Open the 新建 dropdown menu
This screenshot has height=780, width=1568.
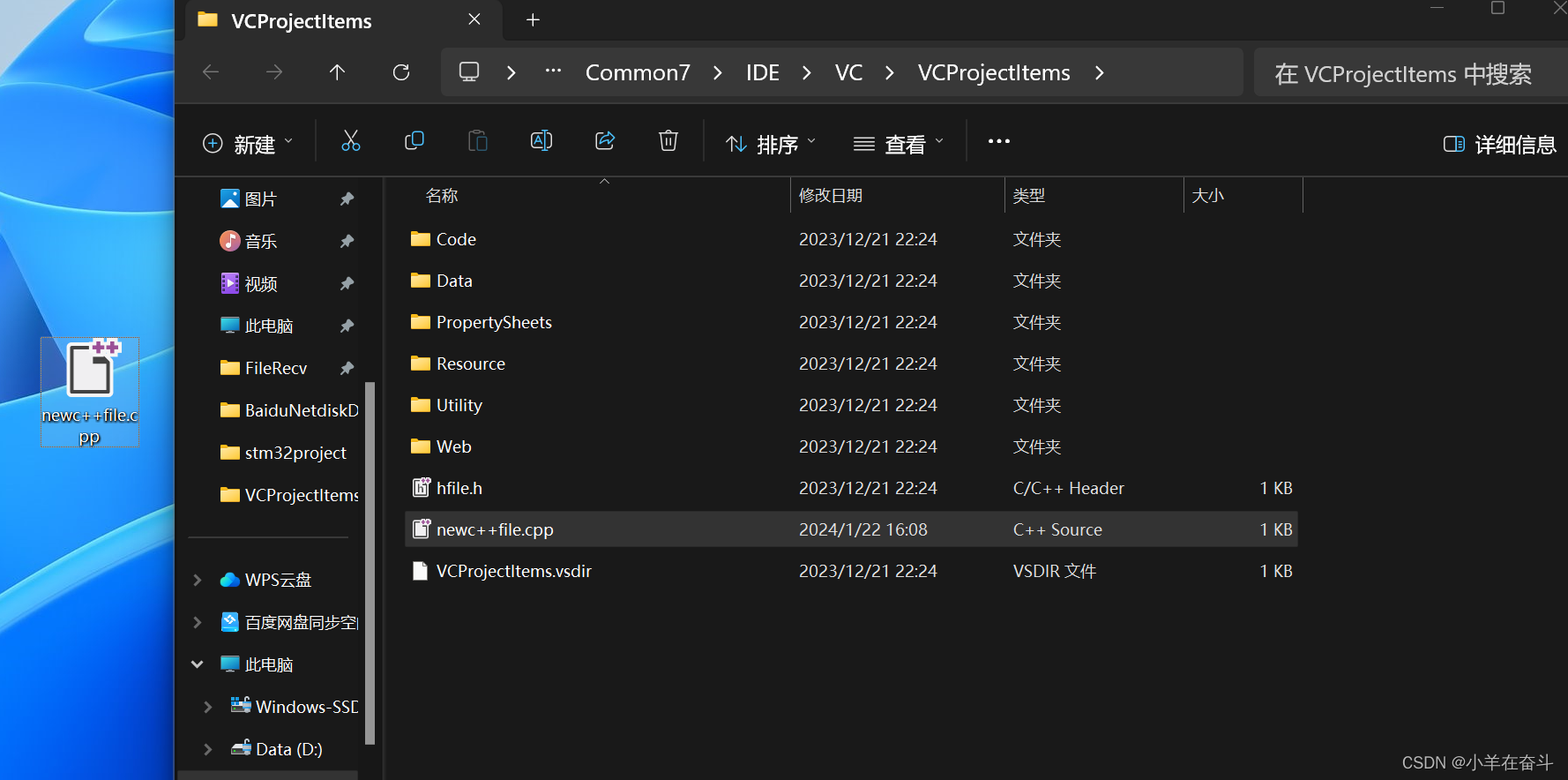[x=248, y=144]
